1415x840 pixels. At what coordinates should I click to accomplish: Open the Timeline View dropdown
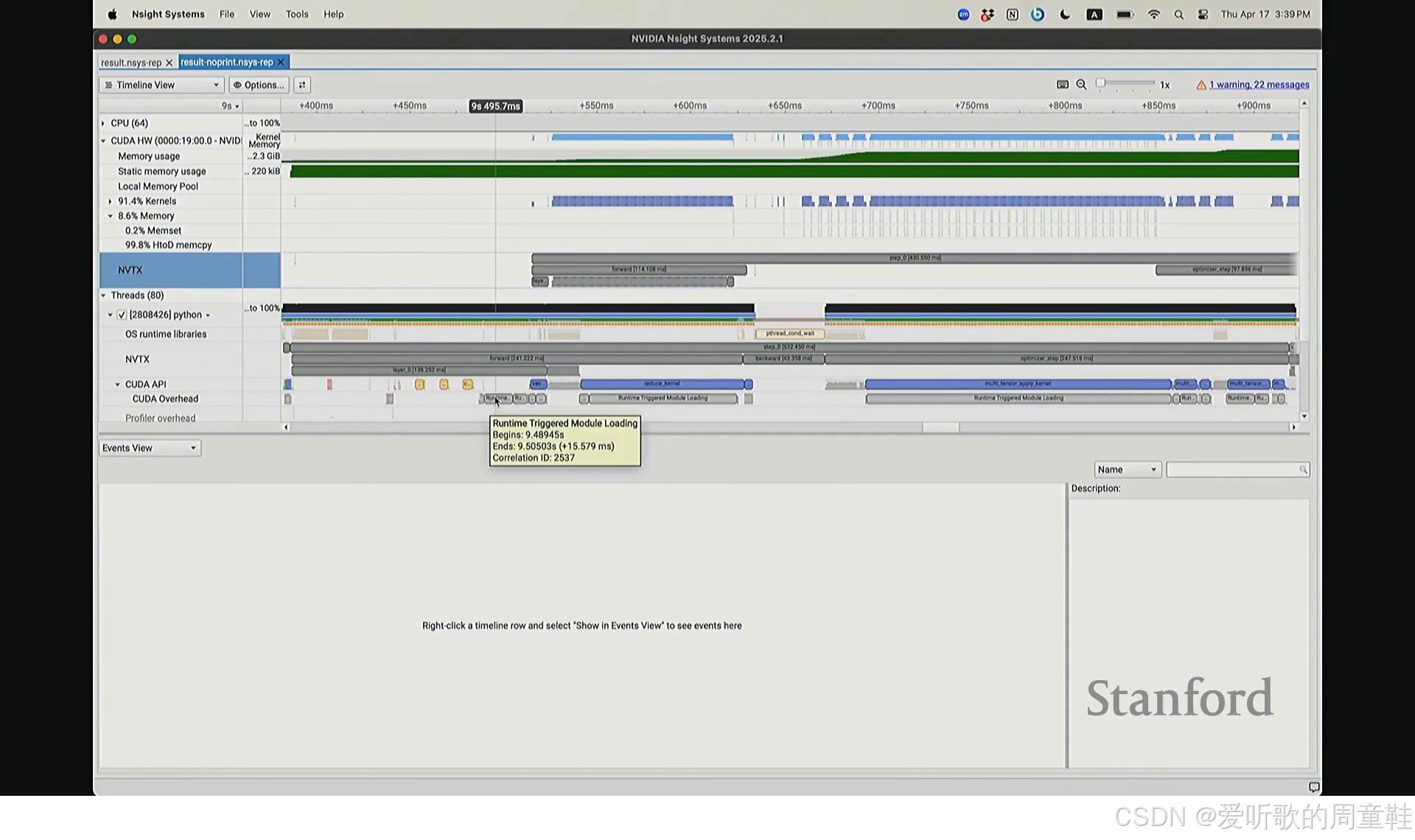coord(161,85)
